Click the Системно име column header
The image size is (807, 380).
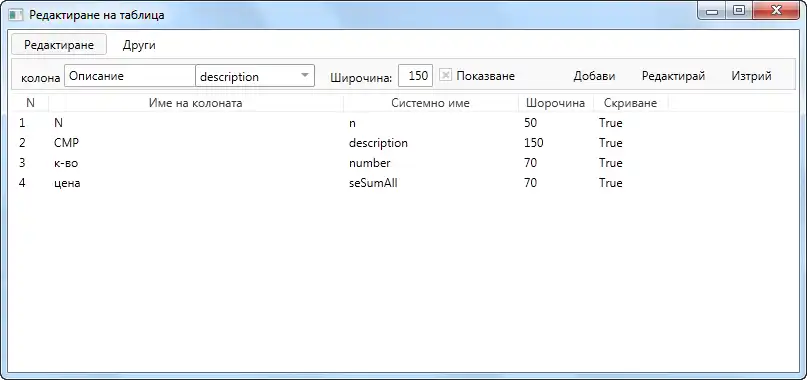tap(431, 103)
